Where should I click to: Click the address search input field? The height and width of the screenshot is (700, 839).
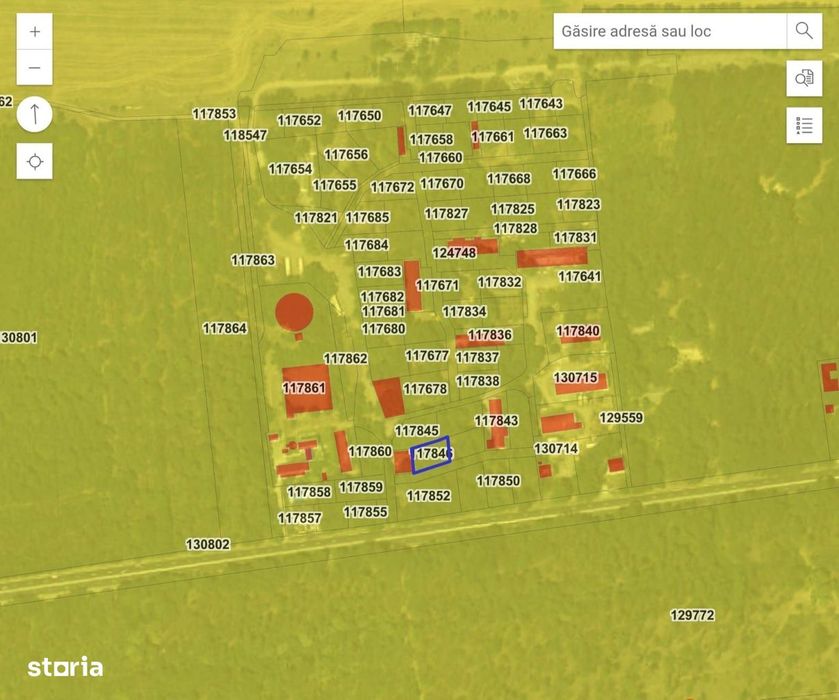tap(670, 31)
